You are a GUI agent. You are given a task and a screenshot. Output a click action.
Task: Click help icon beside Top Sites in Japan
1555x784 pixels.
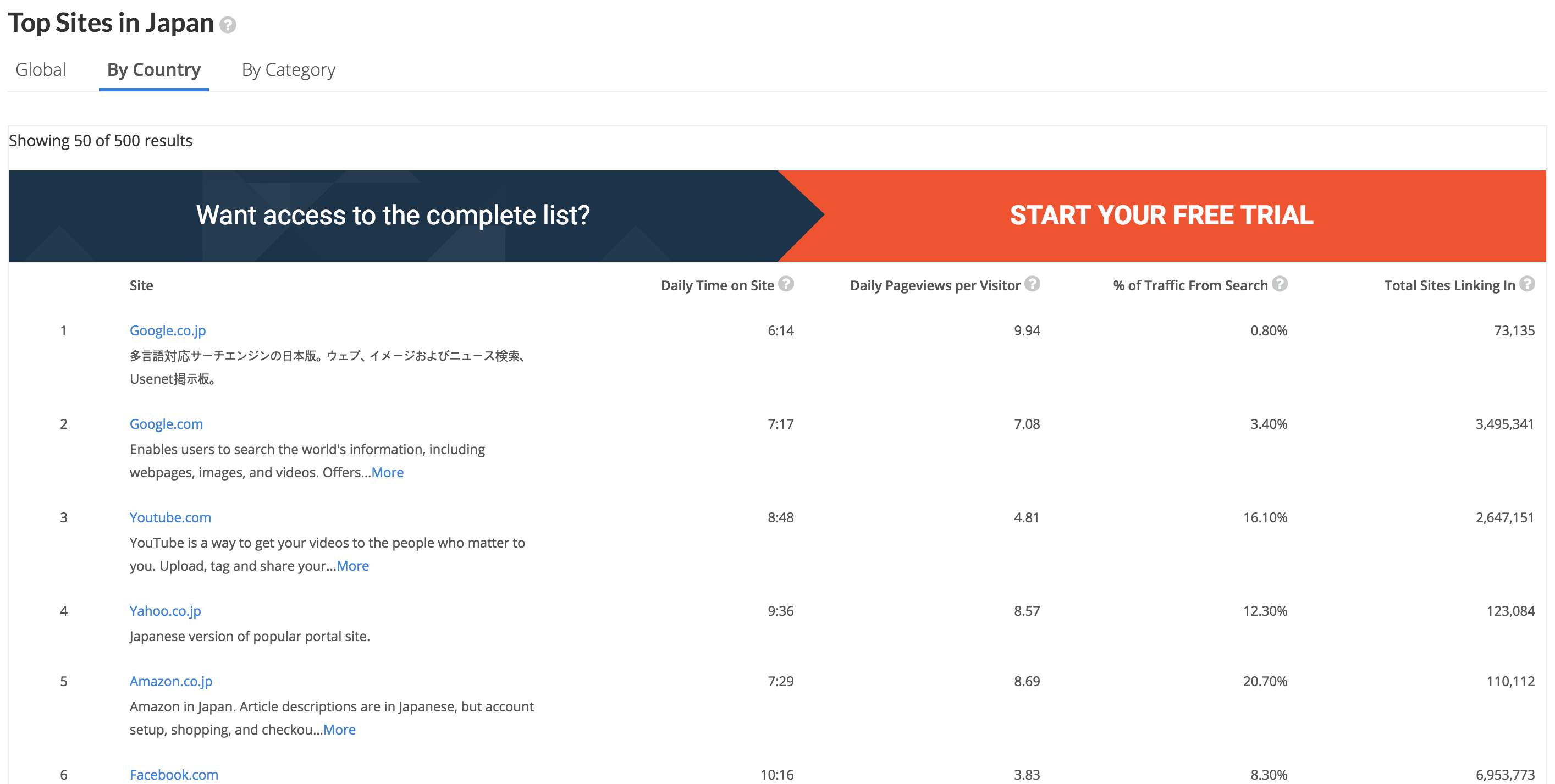coord(228,25)
